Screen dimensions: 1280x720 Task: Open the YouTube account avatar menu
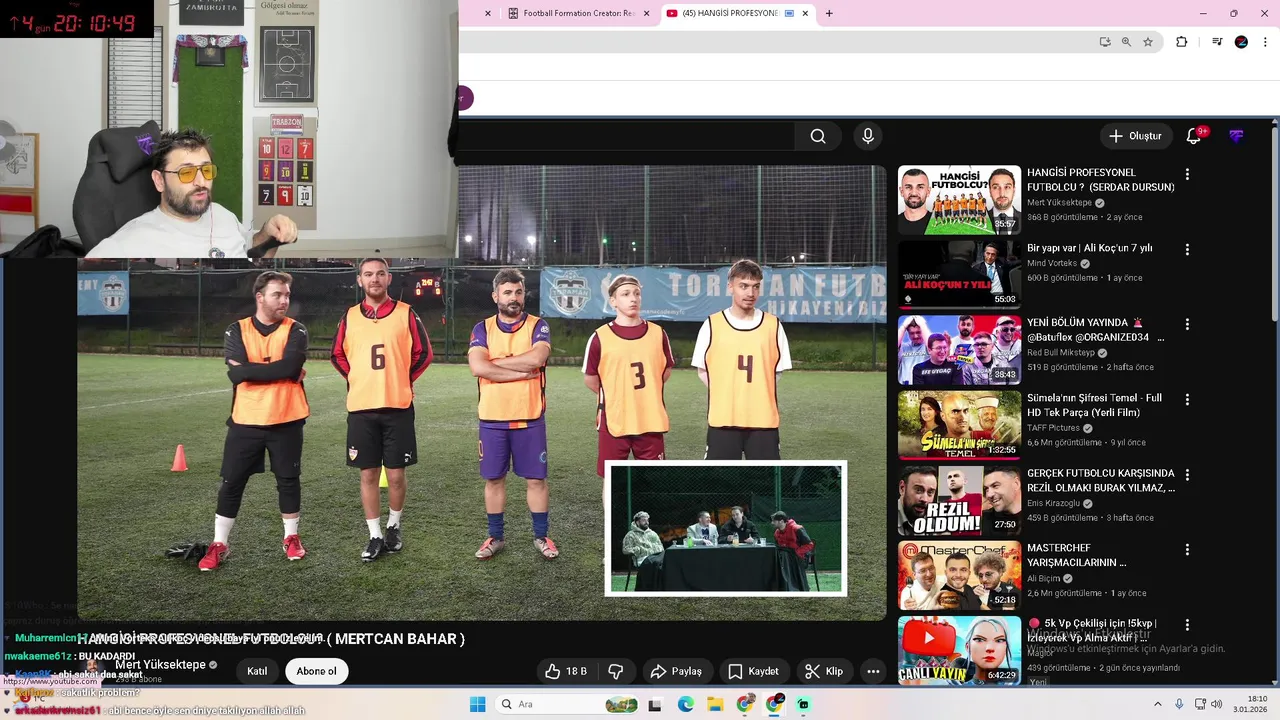(1236, 136)
